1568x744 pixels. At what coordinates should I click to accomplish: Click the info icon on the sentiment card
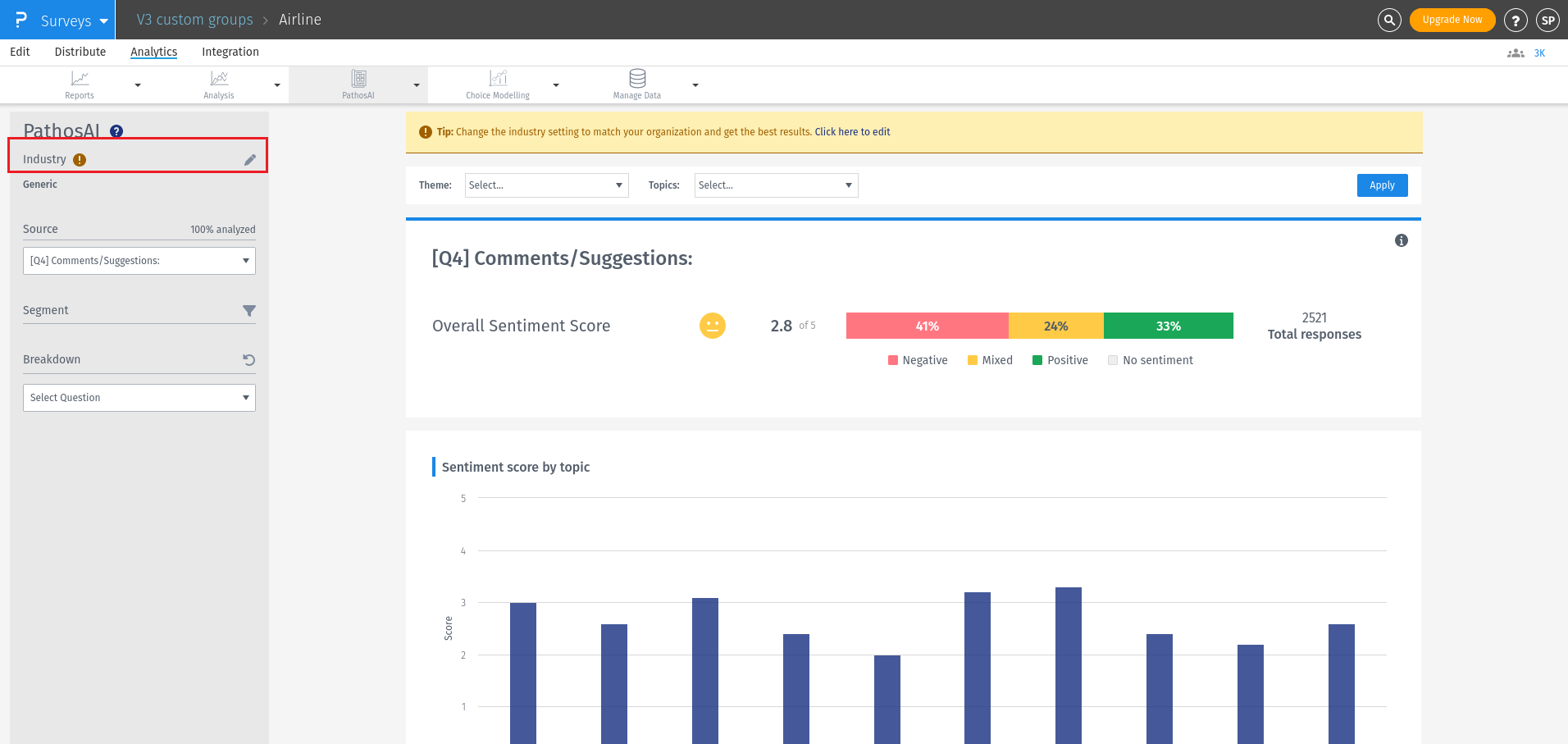[x=1401, y=240]
